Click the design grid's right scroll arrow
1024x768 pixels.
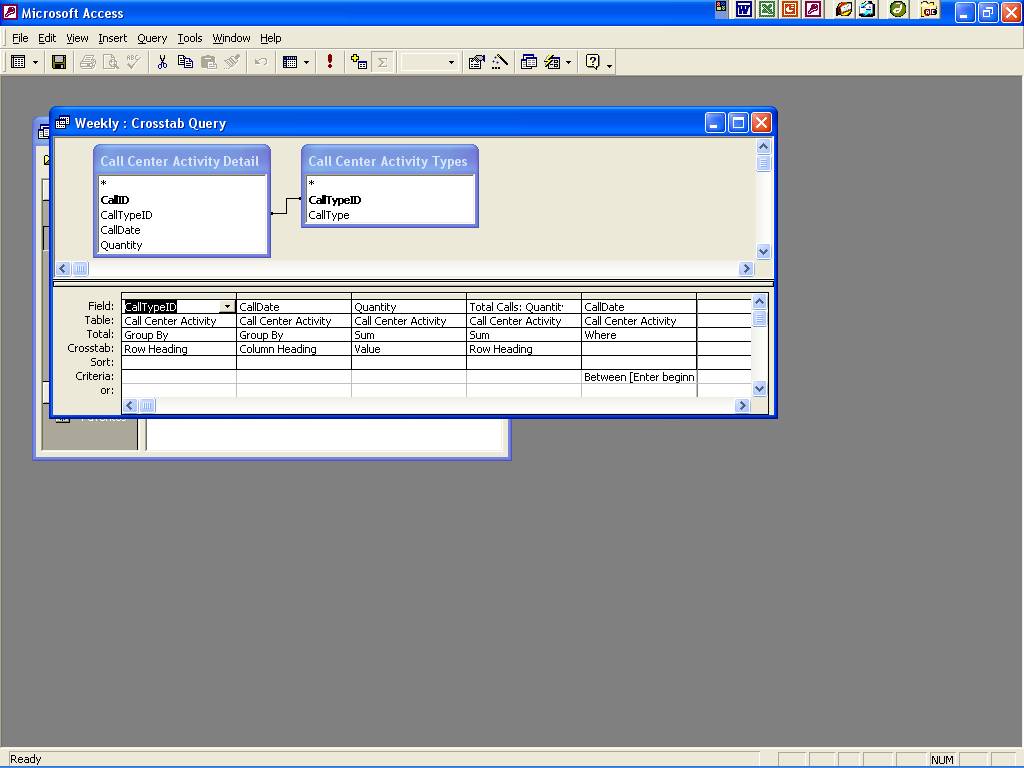tap(742, 405)
